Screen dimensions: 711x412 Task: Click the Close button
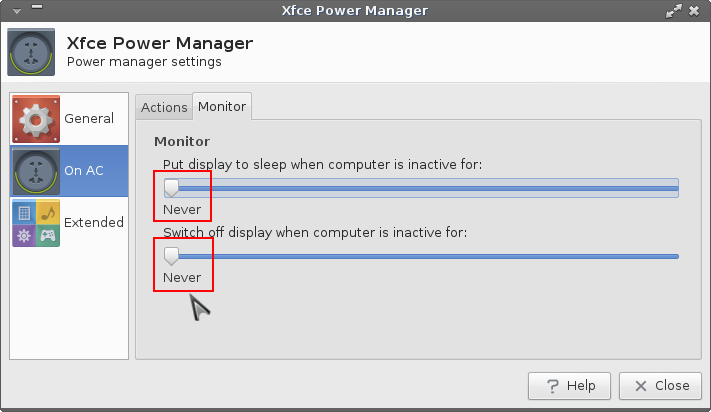point(660,386)
